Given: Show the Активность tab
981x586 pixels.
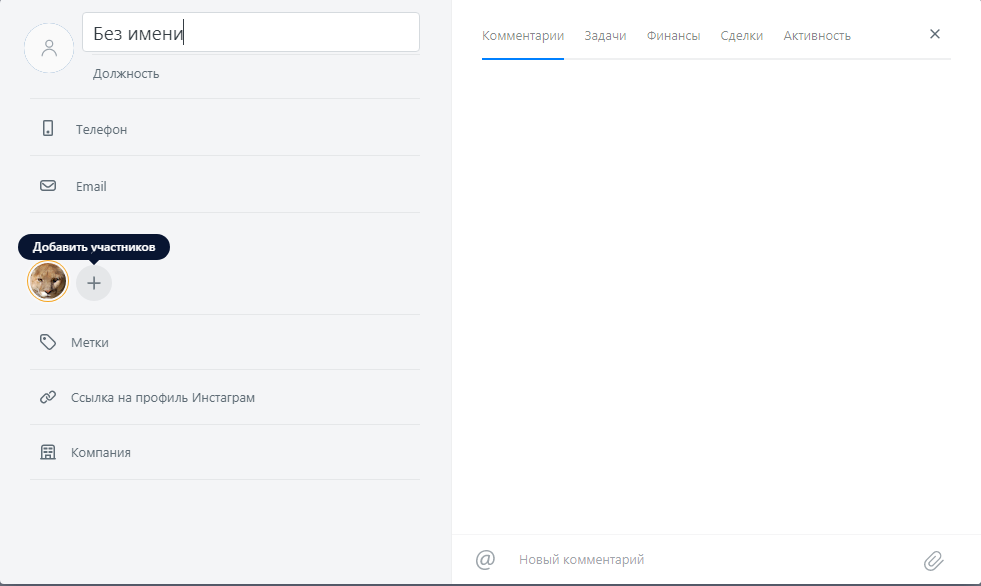Looking at the screenshot, I should (817, 36).
